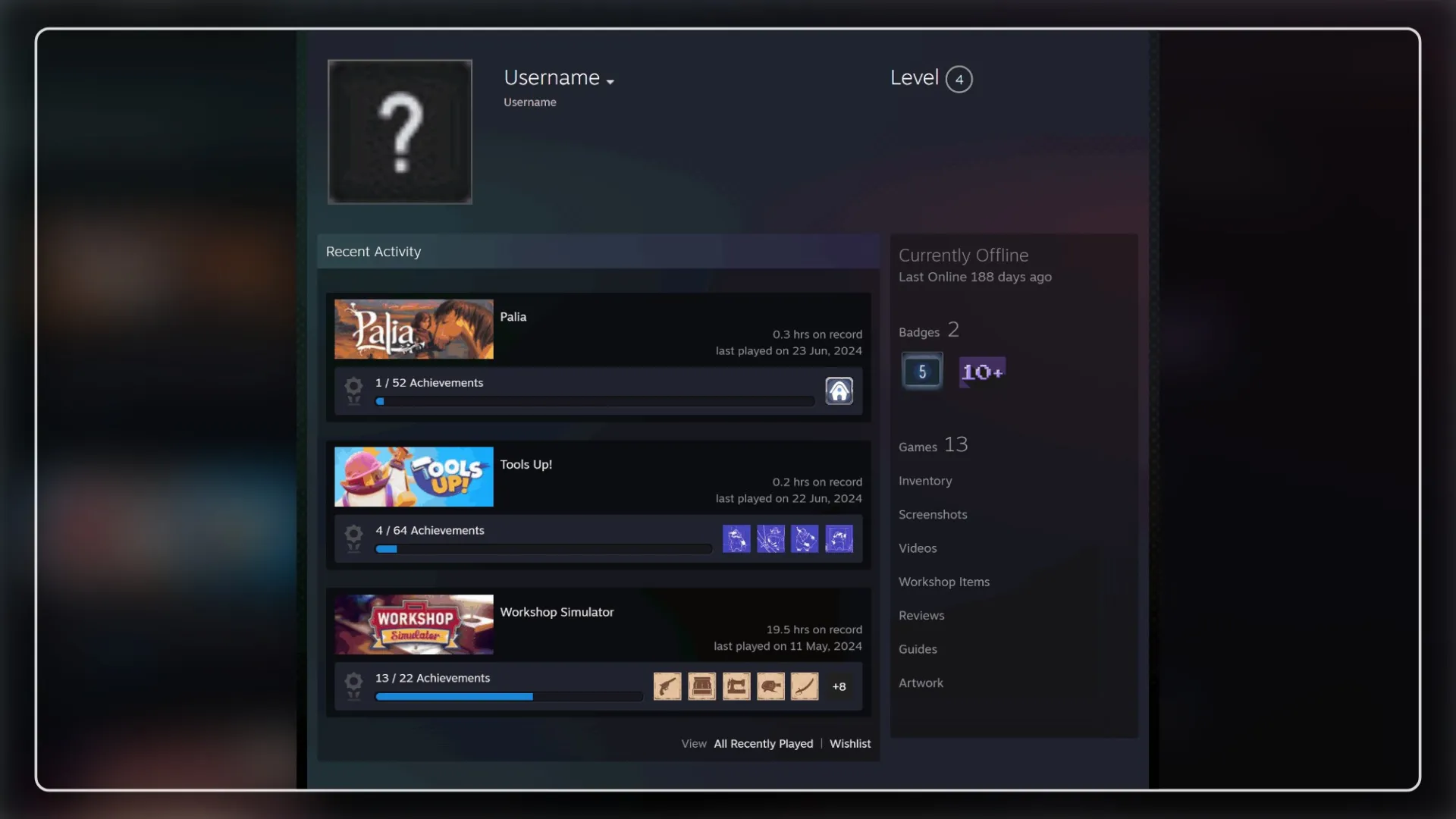
Task: Open the Wishlist link
Action: pyautogui.click(x=850, y=744)
